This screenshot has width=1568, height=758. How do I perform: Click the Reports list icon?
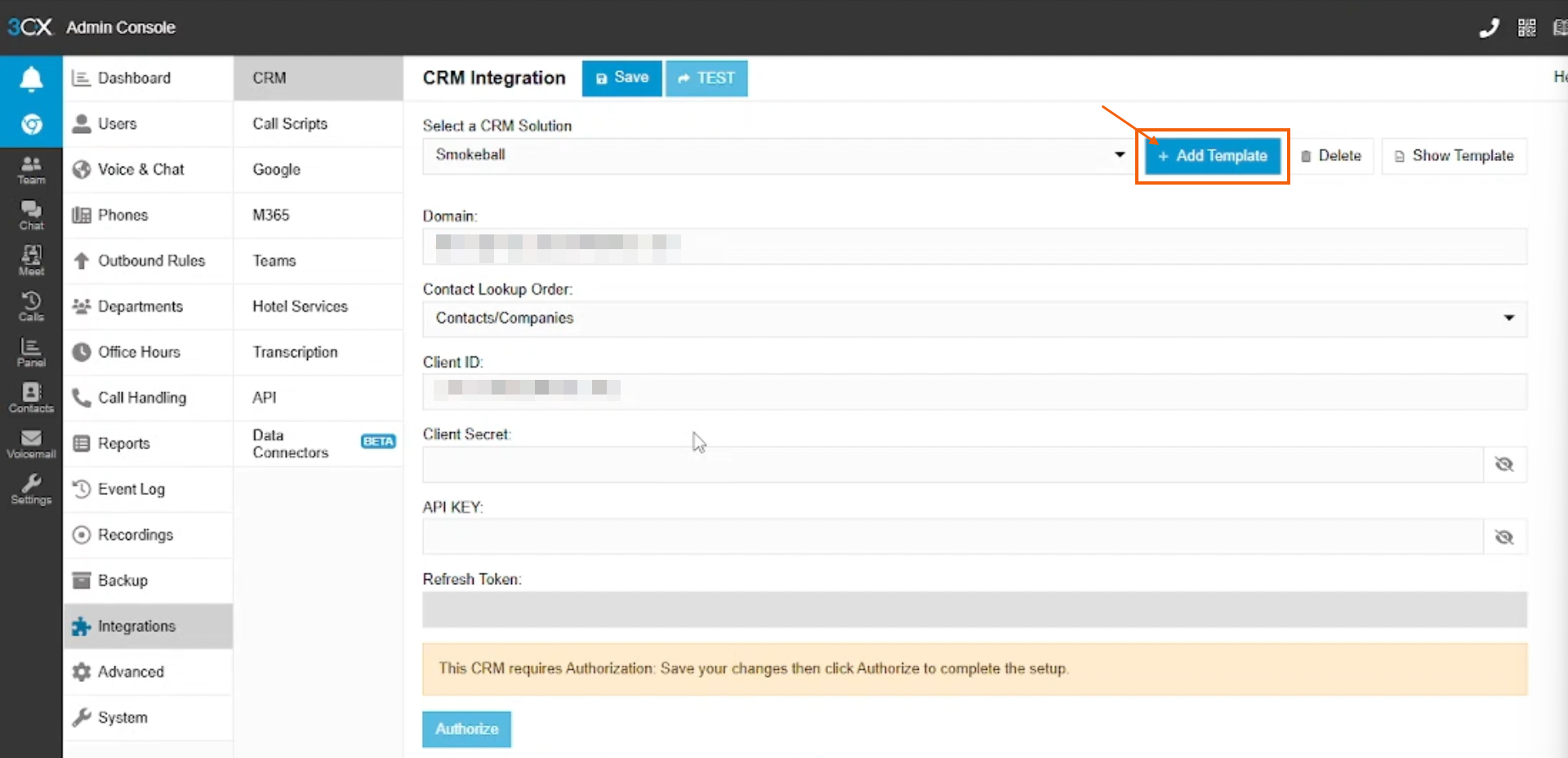click(x=81, y=444)
